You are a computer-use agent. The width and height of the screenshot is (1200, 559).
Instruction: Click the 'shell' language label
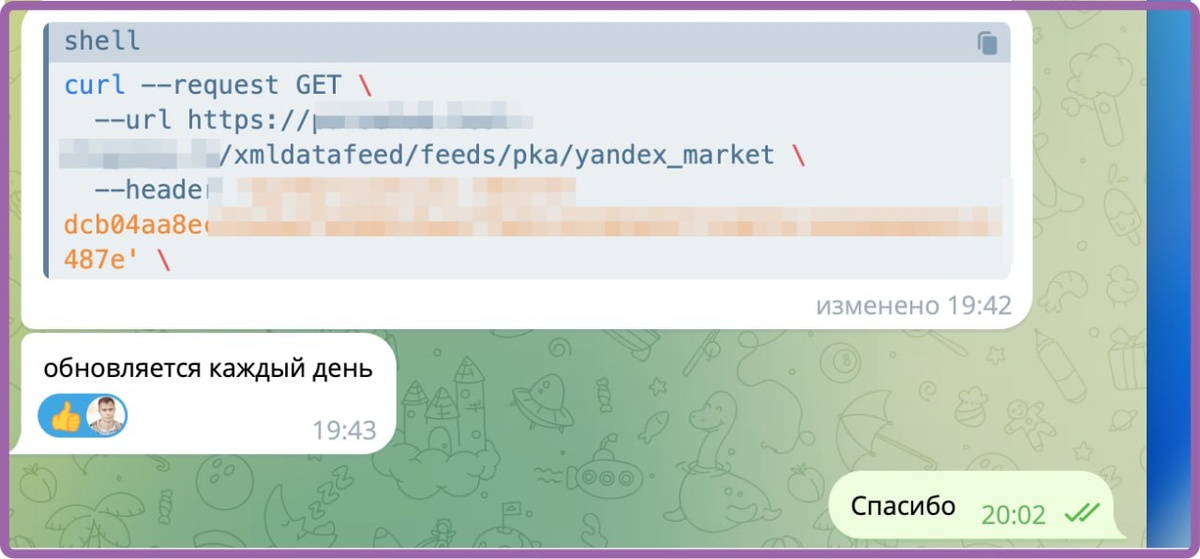pyautogui.click(x=102, y=42)
